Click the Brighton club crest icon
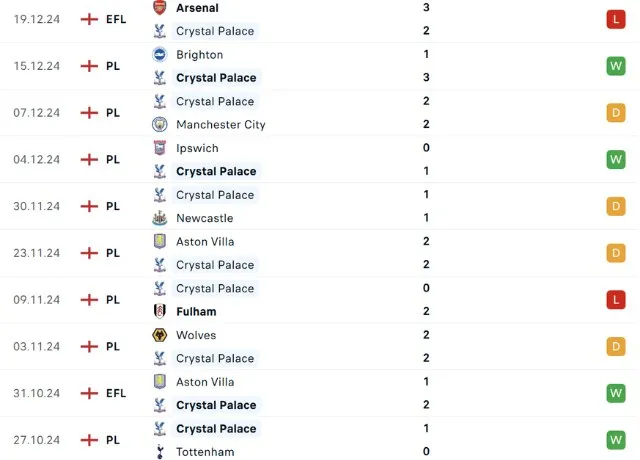Viewport: 640px width, 460px height. 158,55
